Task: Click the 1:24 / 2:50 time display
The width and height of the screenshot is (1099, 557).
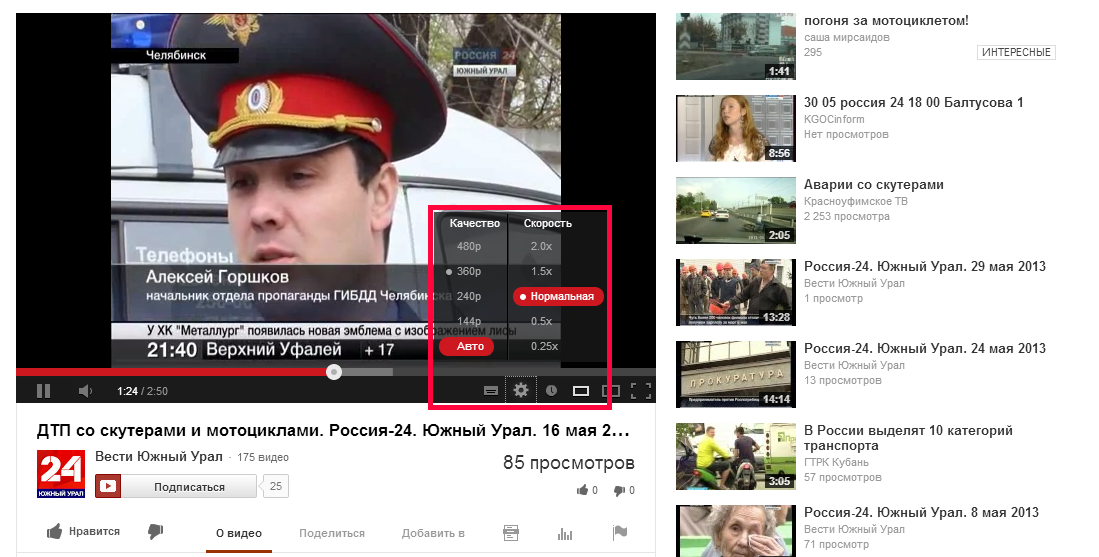Action: pos(142,391)
